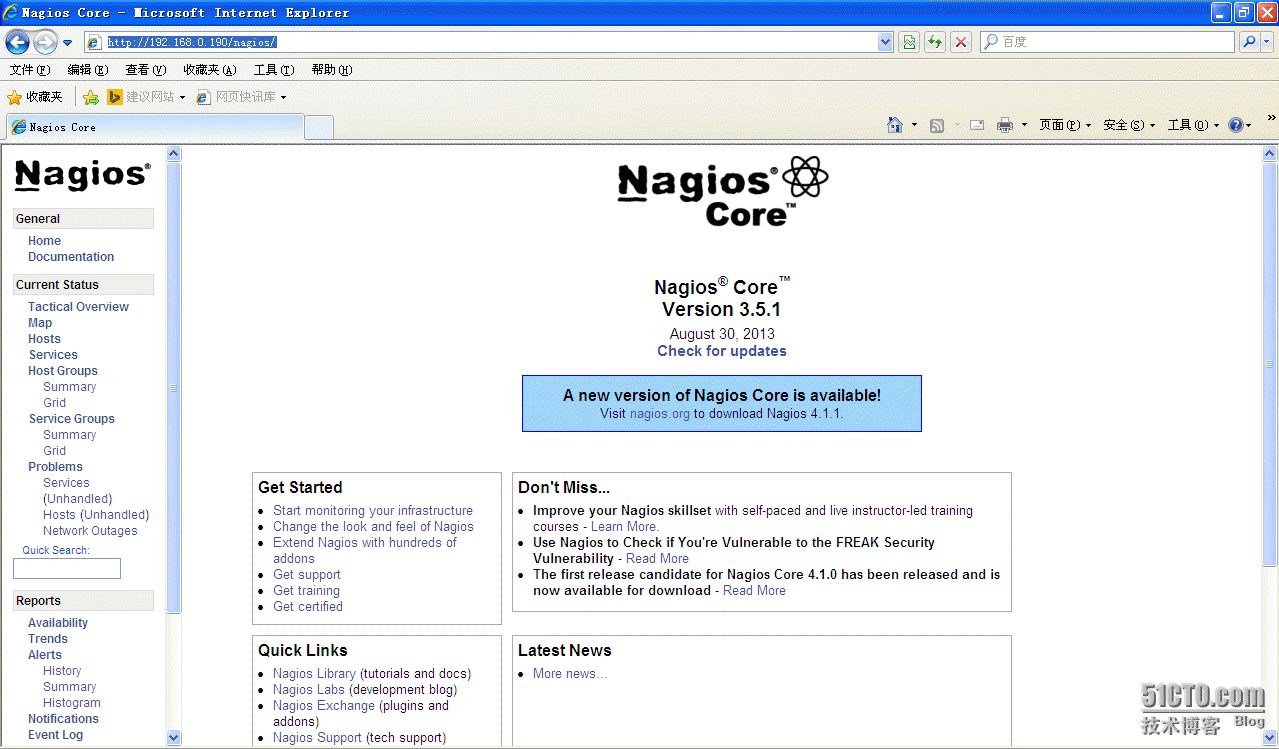
Task: Open the 工具(T) menu
Action: (x=274, y=70)
